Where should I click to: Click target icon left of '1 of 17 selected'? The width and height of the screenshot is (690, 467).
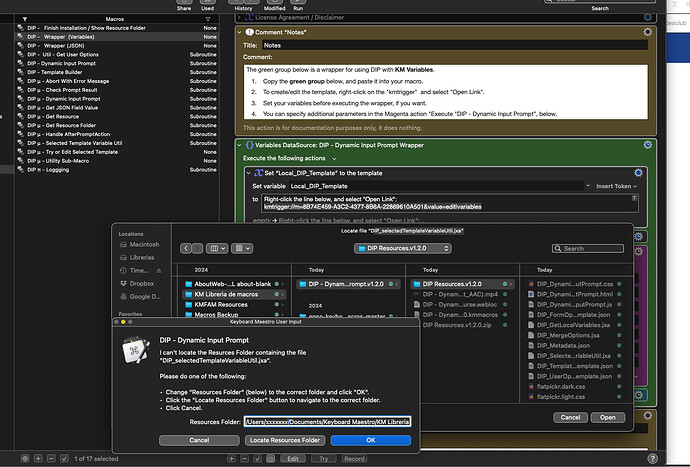(x=25, y=458)
